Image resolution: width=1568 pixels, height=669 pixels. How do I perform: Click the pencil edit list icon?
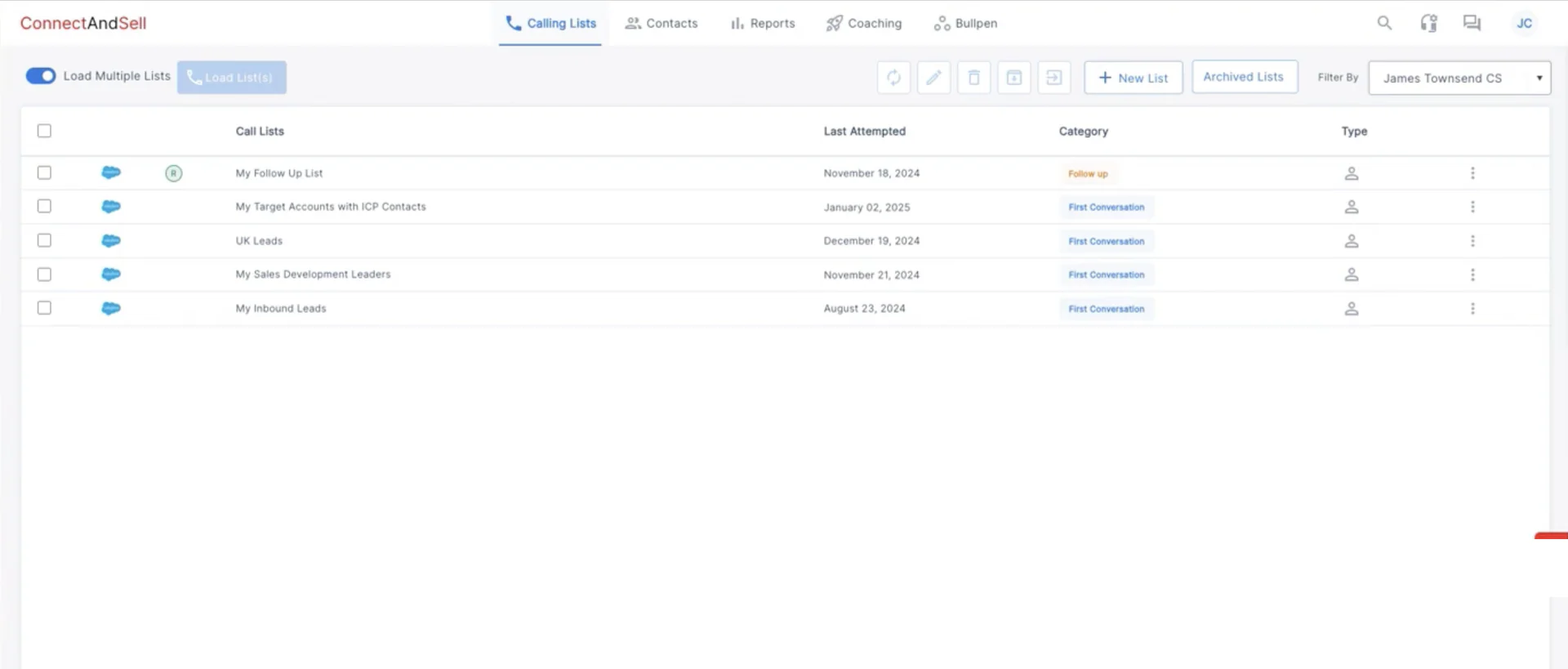click(933, 78)
